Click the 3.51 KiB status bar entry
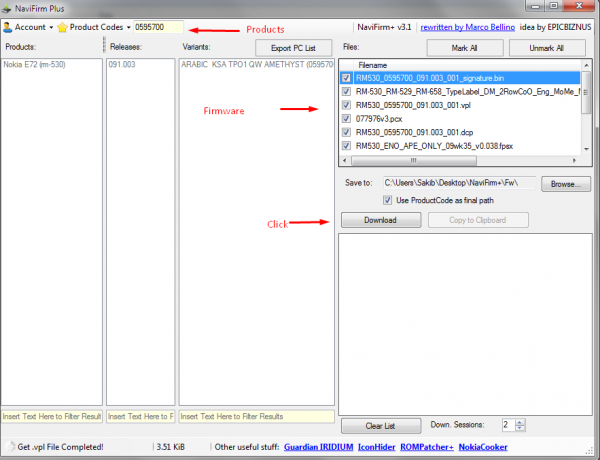Viewport: 600px width, 460px height. click(x=171, y=447)
